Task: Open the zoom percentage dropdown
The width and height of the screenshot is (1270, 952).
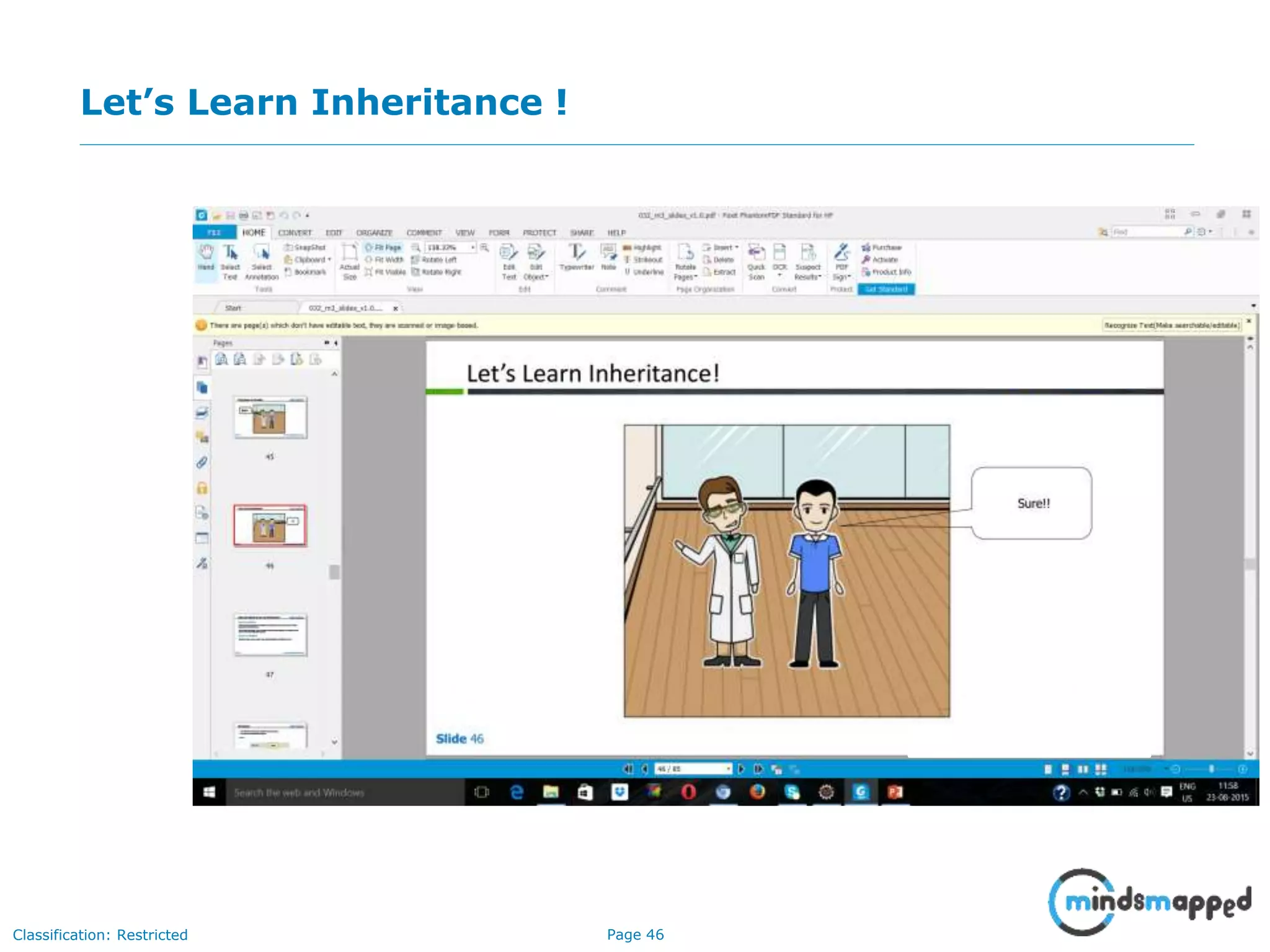Action: [x=473, y=247]
